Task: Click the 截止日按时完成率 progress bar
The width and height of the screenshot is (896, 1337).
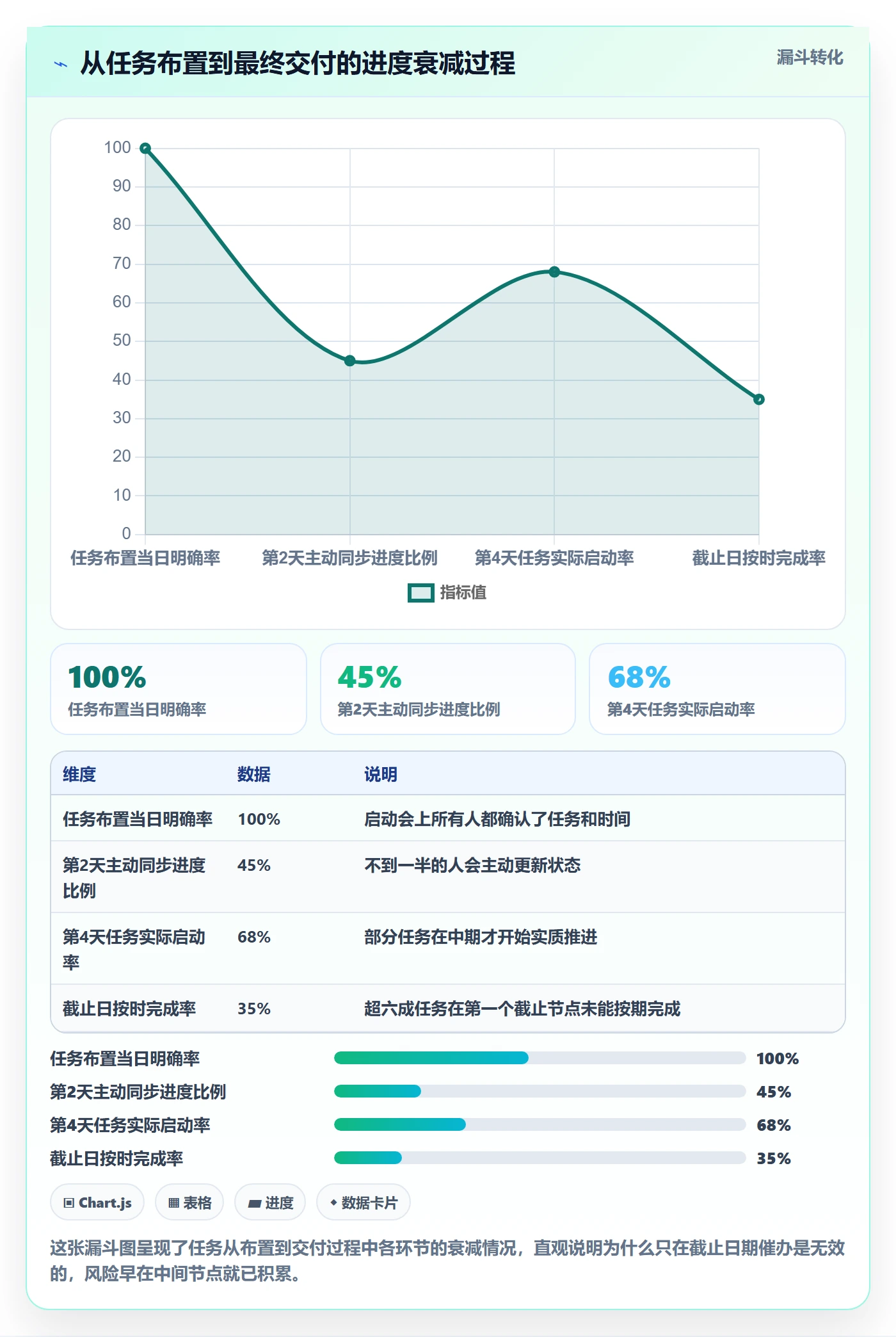Action: click(x=540, y=1158)
